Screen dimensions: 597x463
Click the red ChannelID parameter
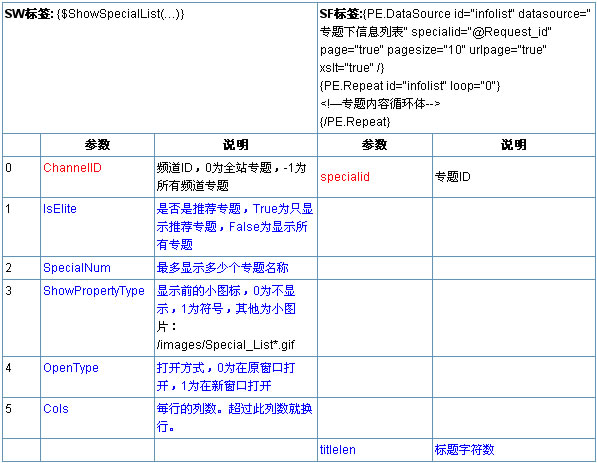pos(72,168)
